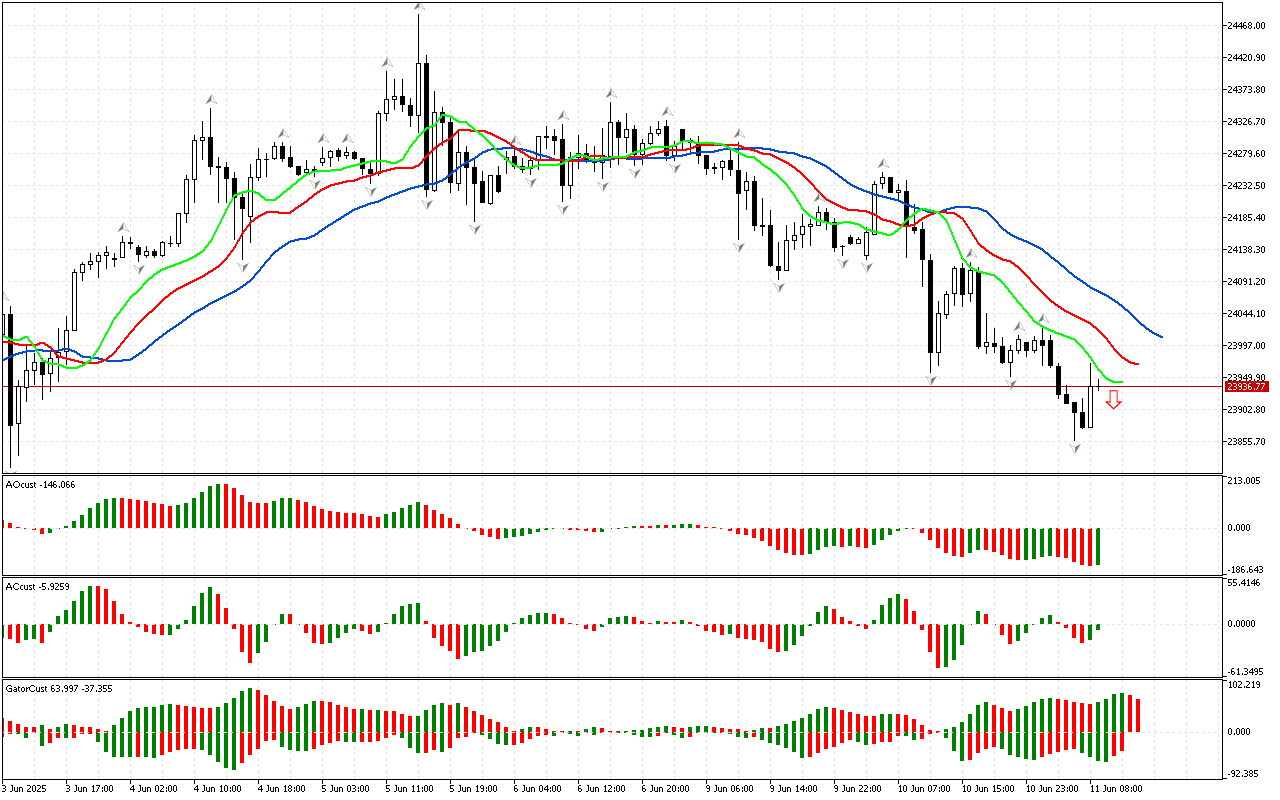Screen dimensions: 1280x800
Task: Select the red horizontal price level line
Action: pos(600,386)
